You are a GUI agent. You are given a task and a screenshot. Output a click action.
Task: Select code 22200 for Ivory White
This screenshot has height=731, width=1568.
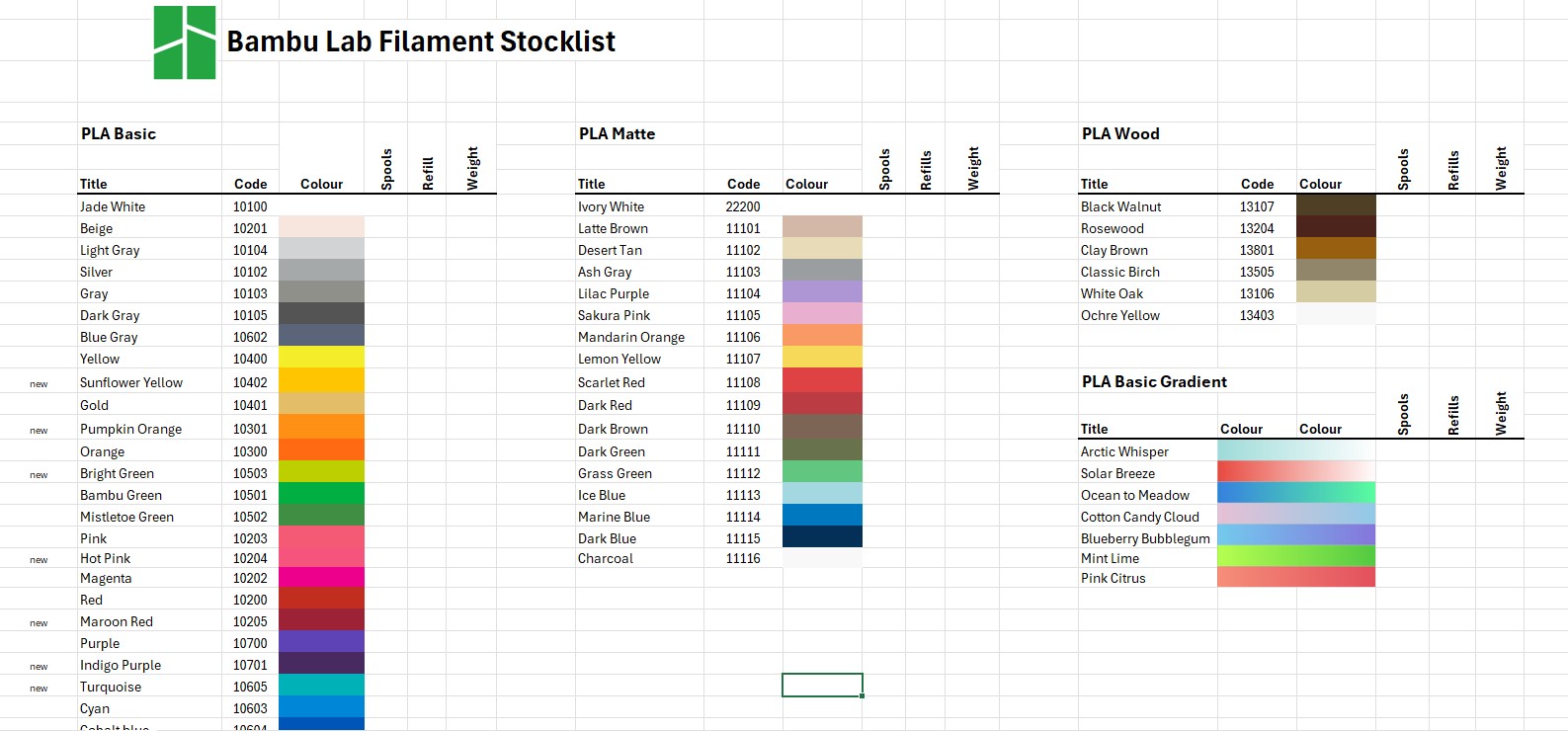[x=743, y=206]
